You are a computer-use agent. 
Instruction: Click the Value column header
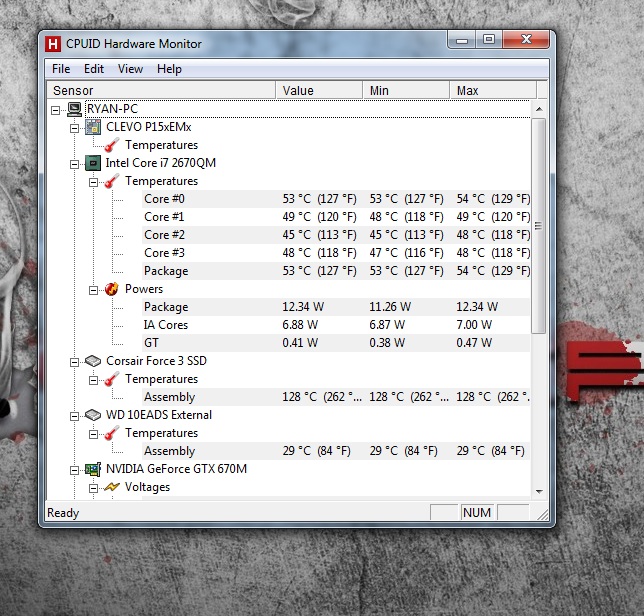coord(319,90)
